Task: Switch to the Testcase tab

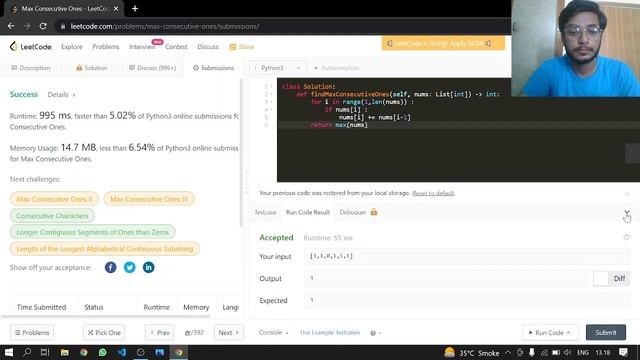Action: pos(265,212)
